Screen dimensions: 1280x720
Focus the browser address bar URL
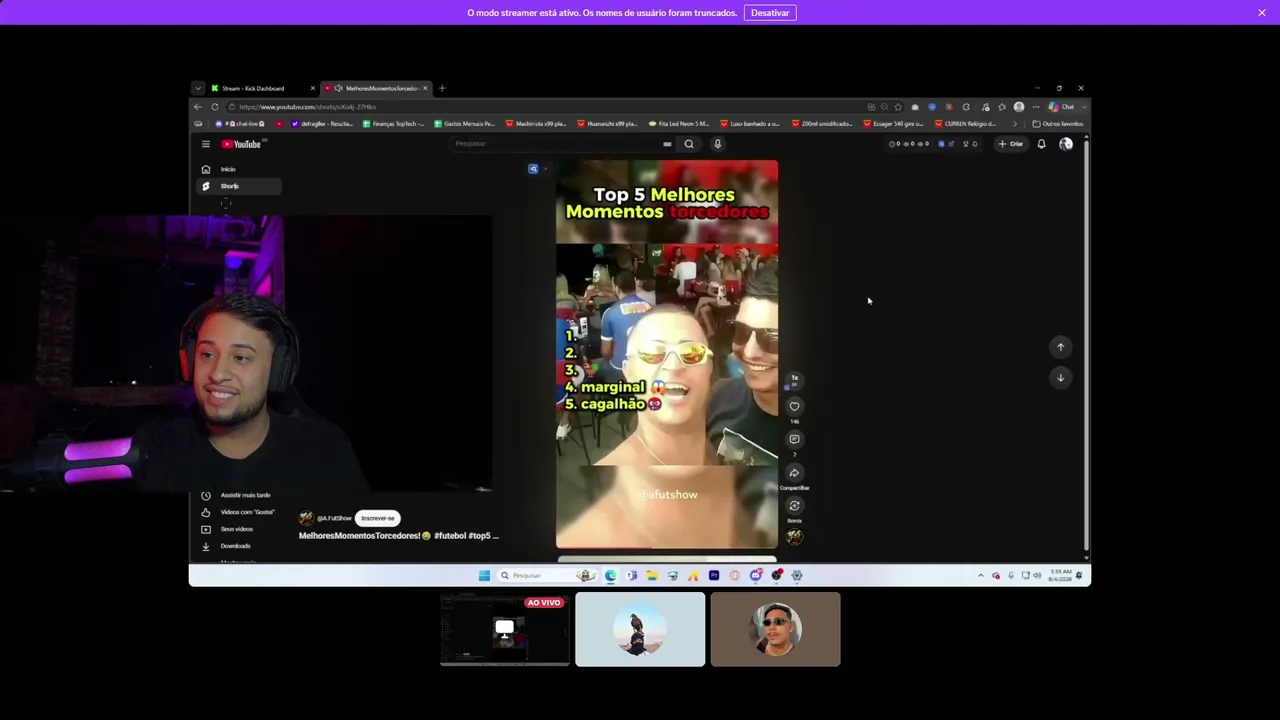(308, 107)
